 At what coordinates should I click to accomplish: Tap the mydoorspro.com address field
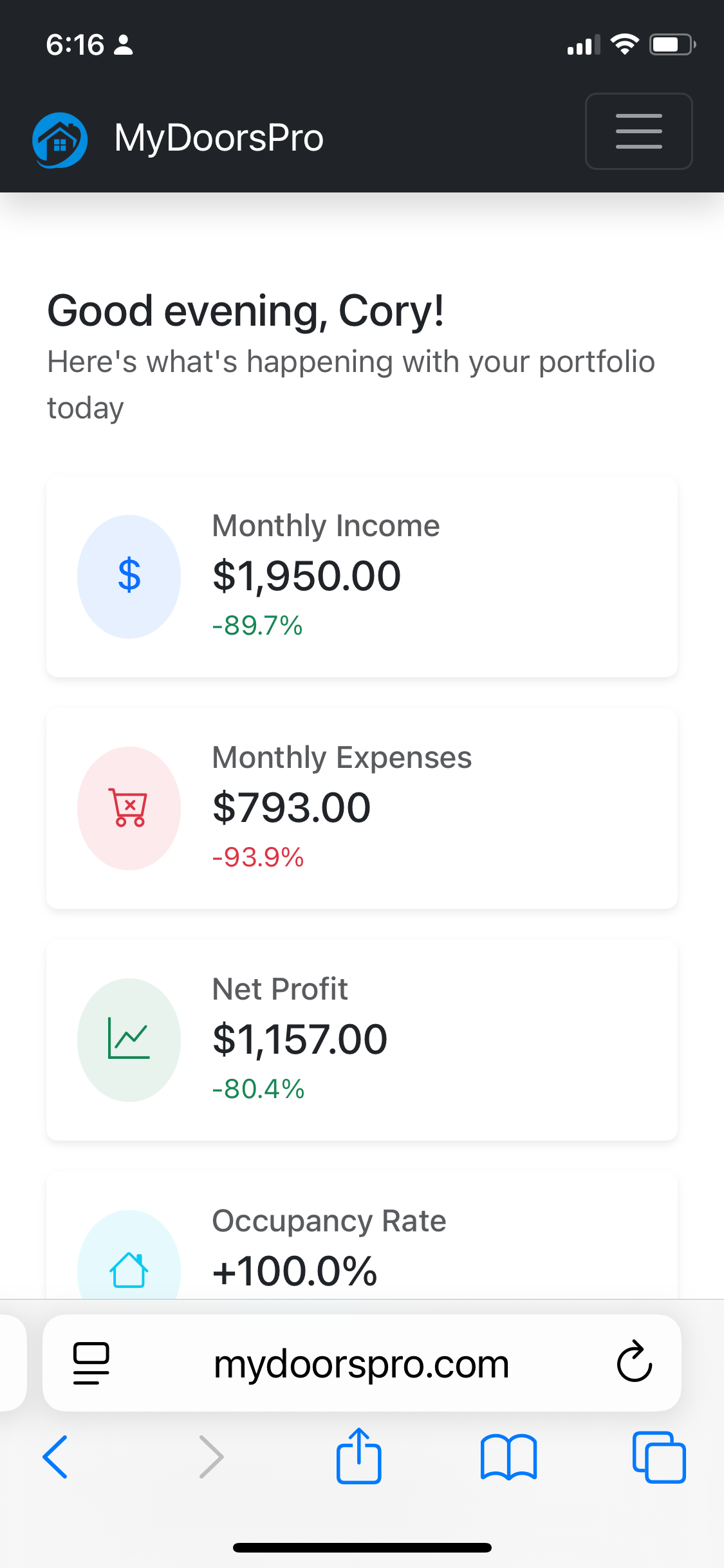pos(361,1364)
